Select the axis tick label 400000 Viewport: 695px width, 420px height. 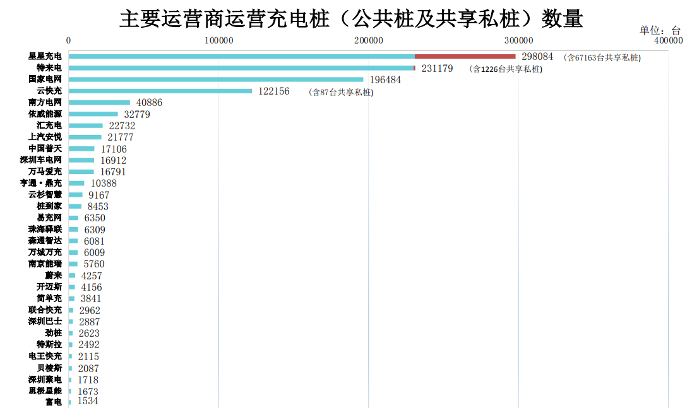pyautogui.click(x=668, y=41)
